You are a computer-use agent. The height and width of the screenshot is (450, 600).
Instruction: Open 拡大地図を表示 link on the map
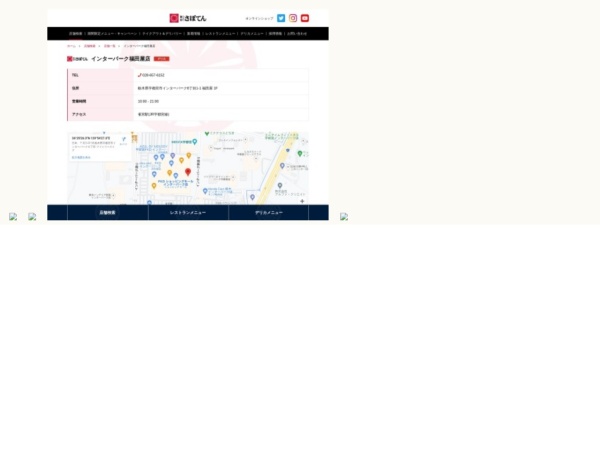(81, 157)
